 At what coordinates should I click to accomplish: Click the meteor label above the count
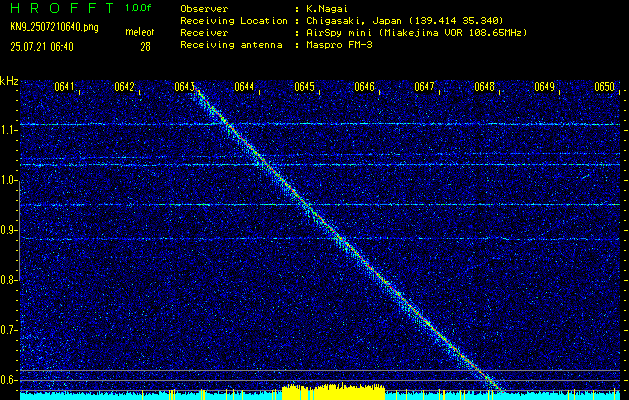140,32
